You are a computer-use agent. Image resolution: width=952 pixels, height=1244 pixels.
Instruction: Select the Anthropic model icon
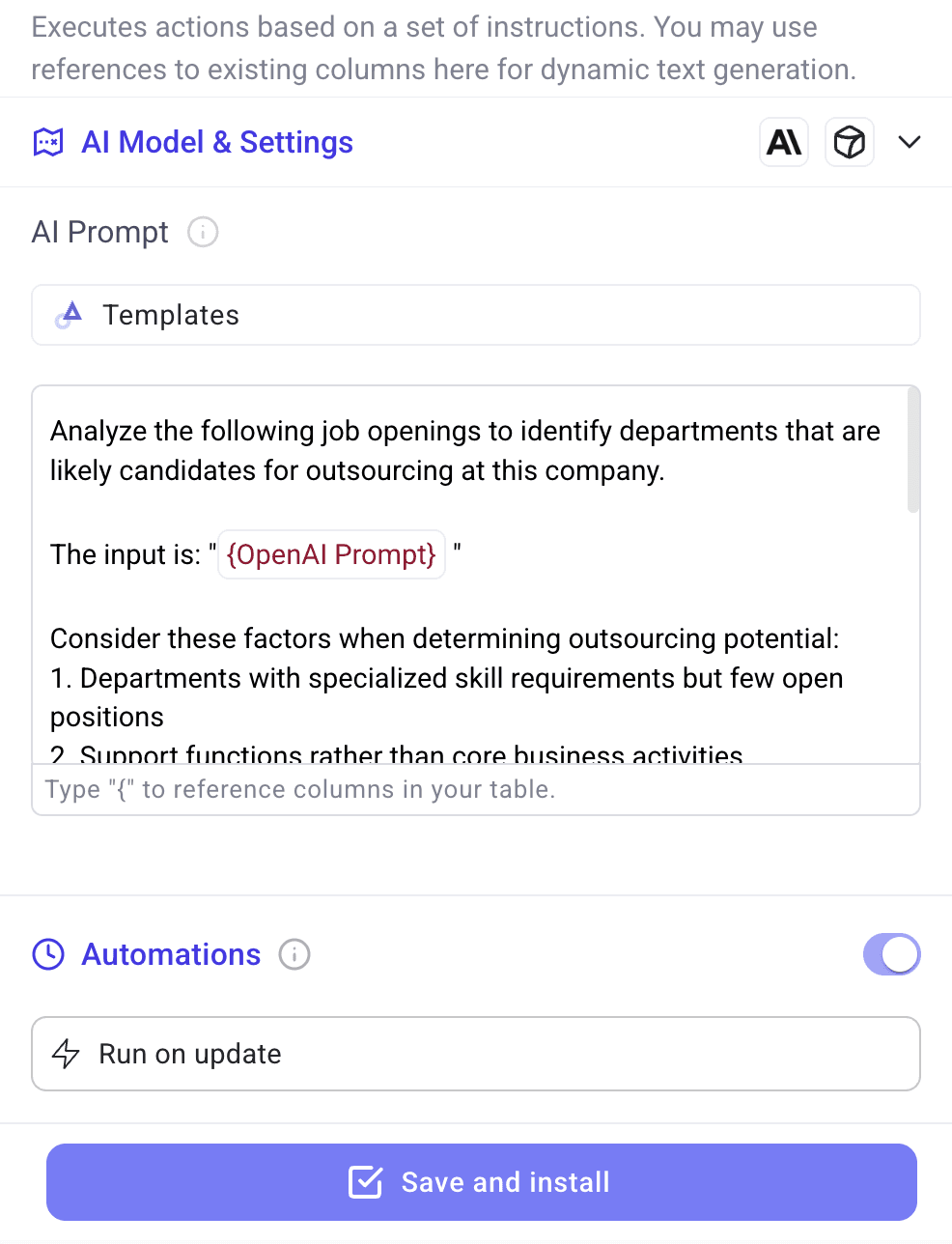click(783, 142)
